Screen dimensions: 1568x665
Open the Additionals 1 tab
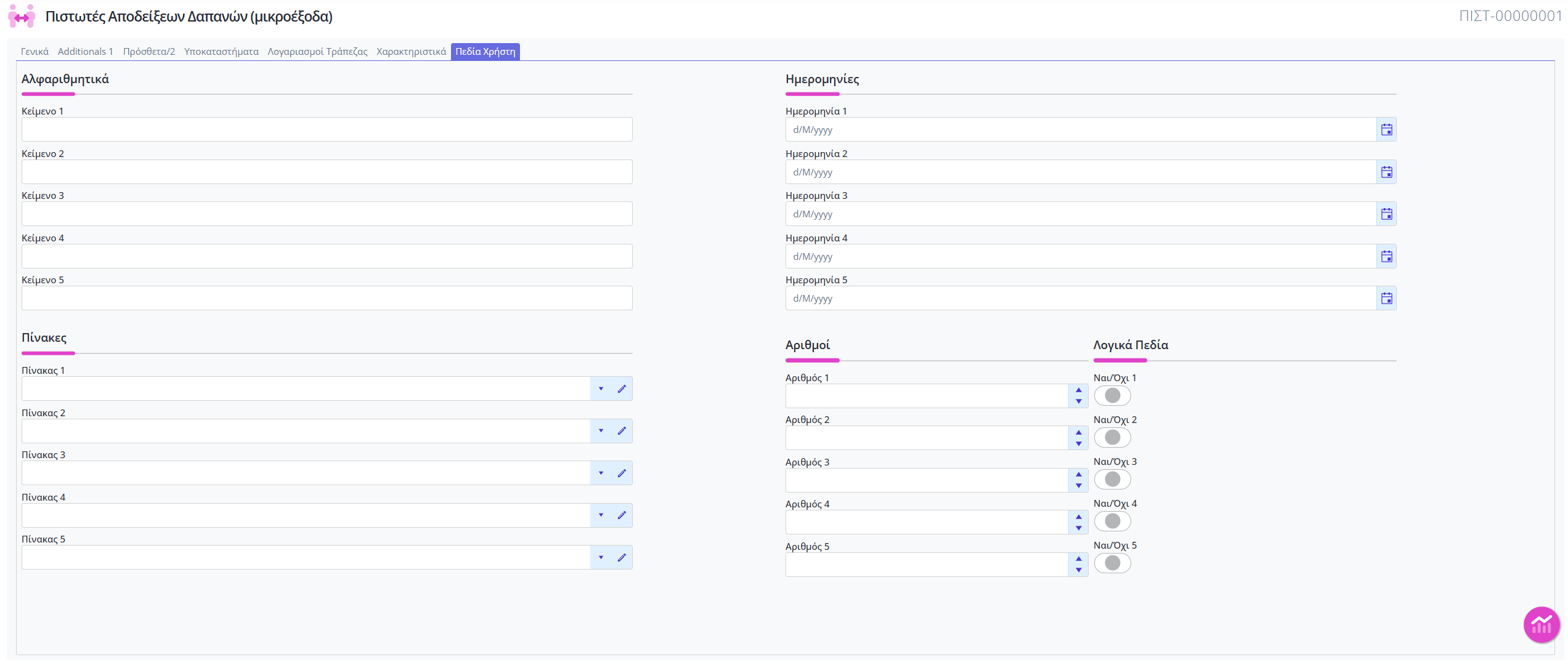click(x=86, y=52)
